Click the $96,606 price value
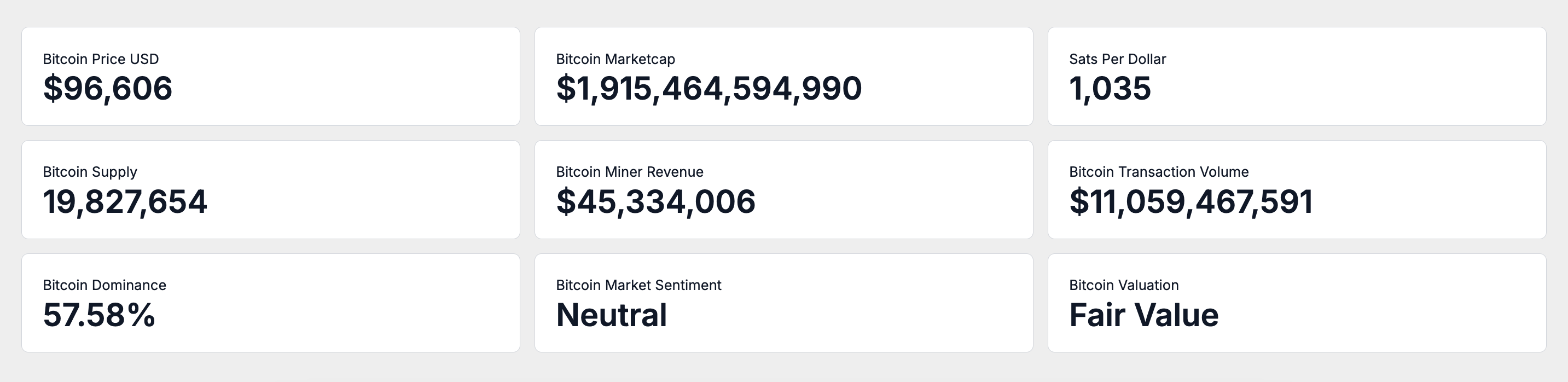This screenshot has width=1568, height=382. (x=108, y=89)
